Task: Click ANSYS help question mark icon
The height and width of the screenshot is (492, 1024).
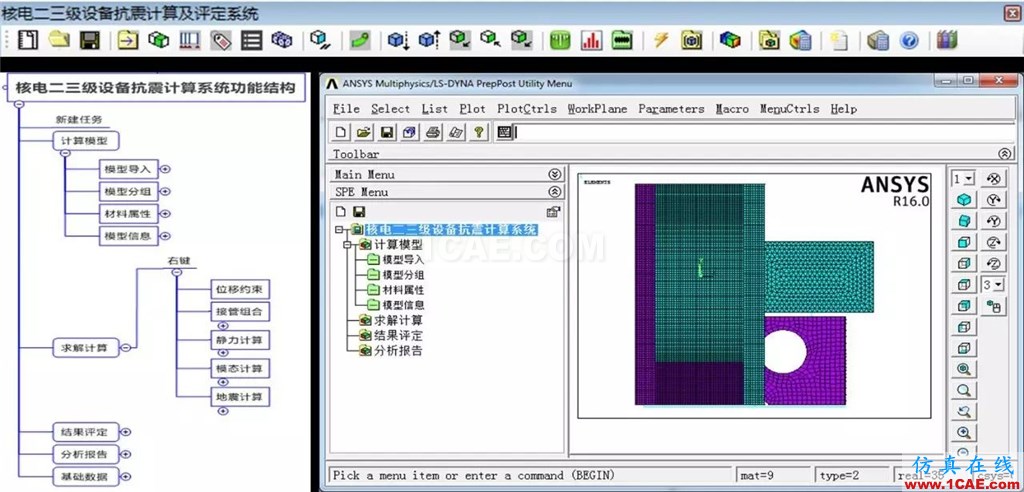Action: (x=479, y=133)
